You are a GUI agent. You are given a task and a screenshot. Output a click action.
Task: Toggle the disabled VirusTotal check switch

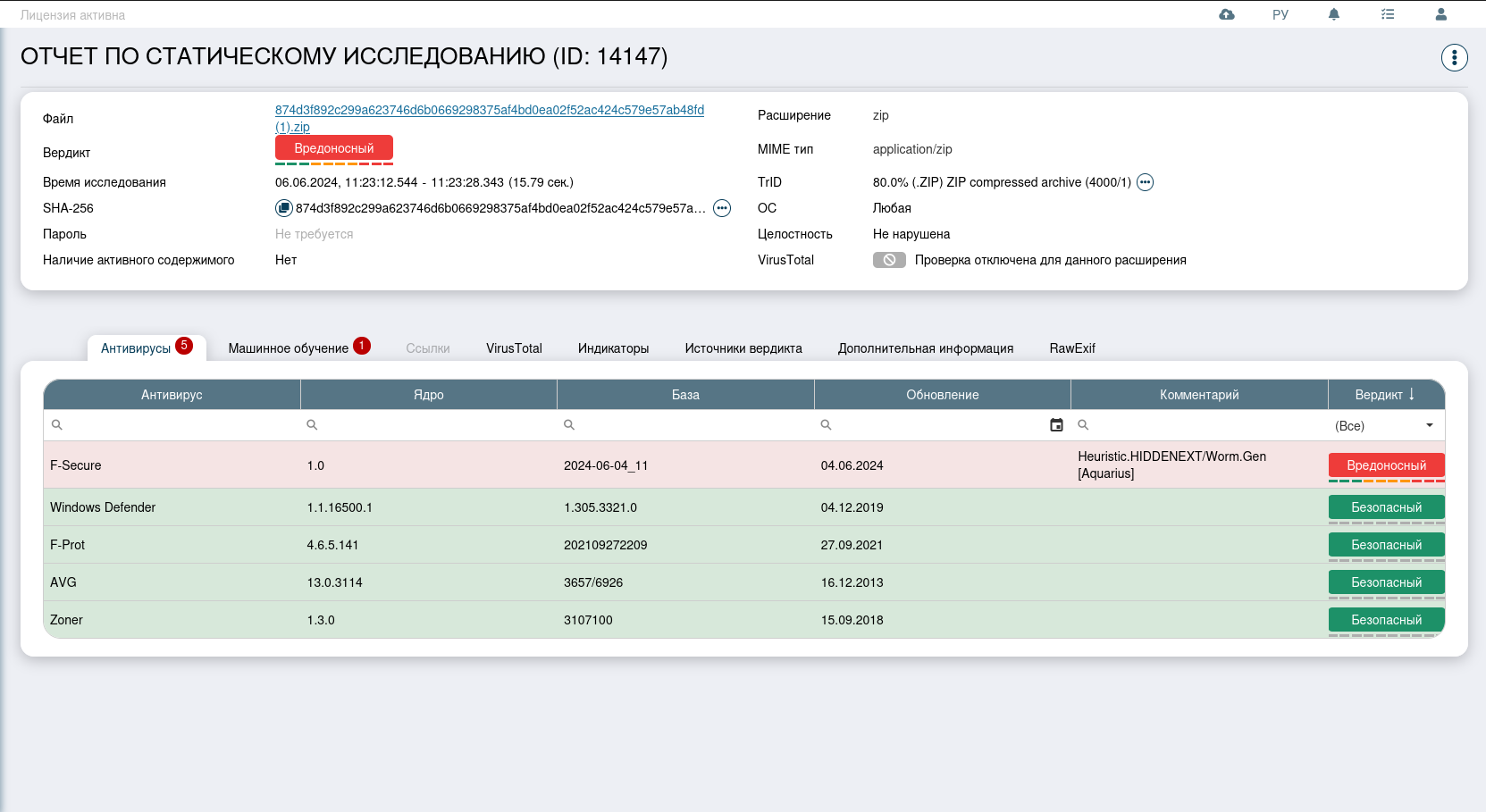889,260
